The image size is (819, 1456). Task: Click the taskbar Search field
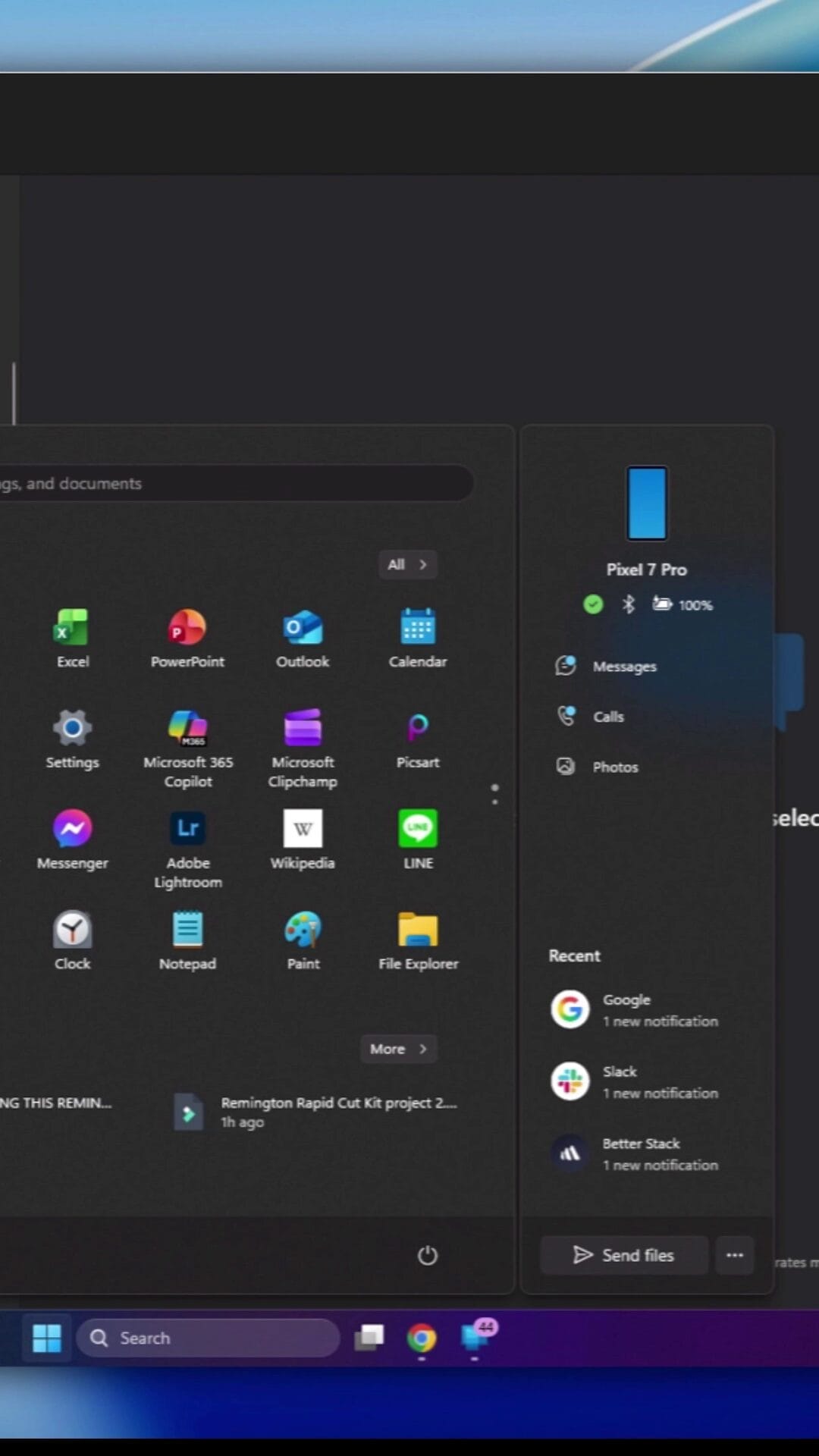point(208,1338)
